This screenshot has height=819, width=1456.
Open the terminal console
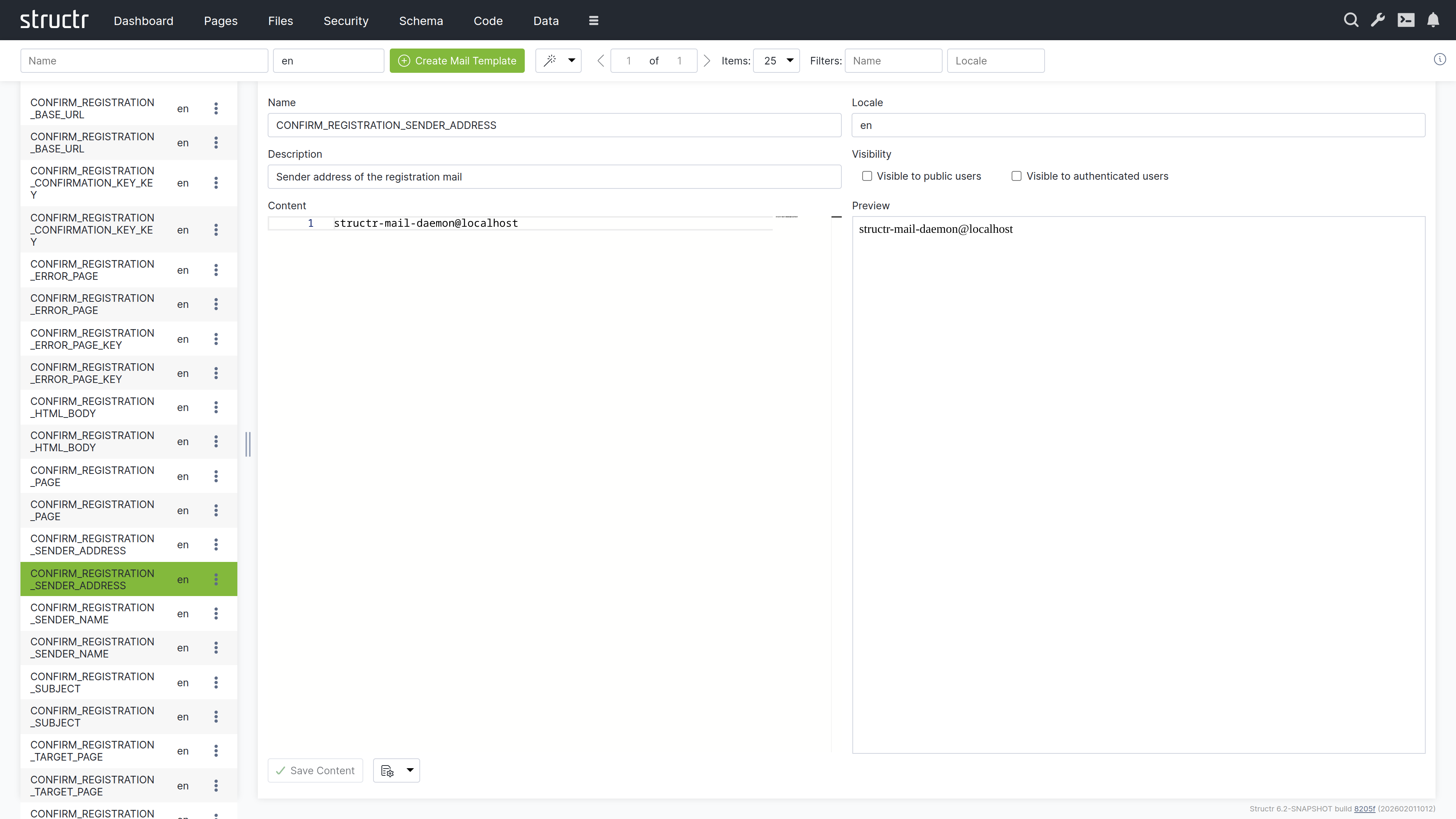click(1406, 20)
